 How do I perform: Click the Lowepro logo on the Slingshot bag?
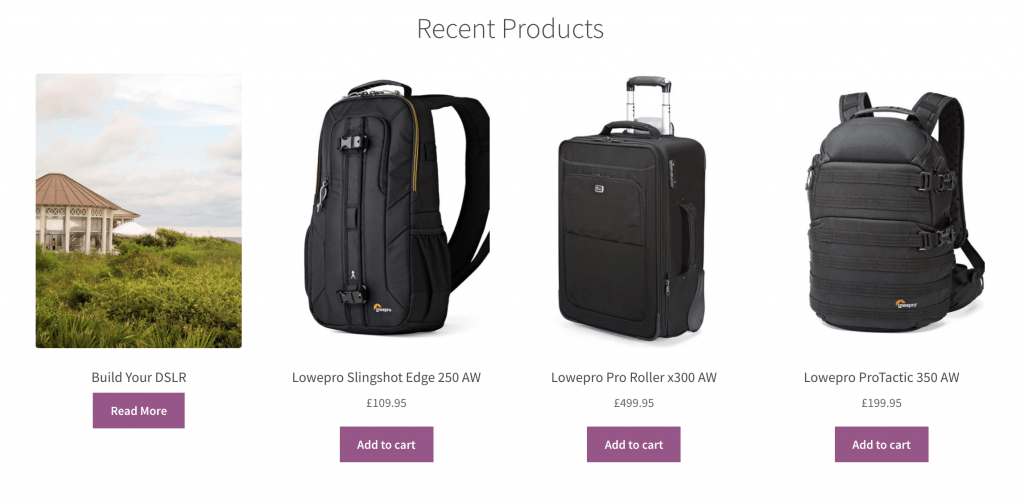[383, 307]
